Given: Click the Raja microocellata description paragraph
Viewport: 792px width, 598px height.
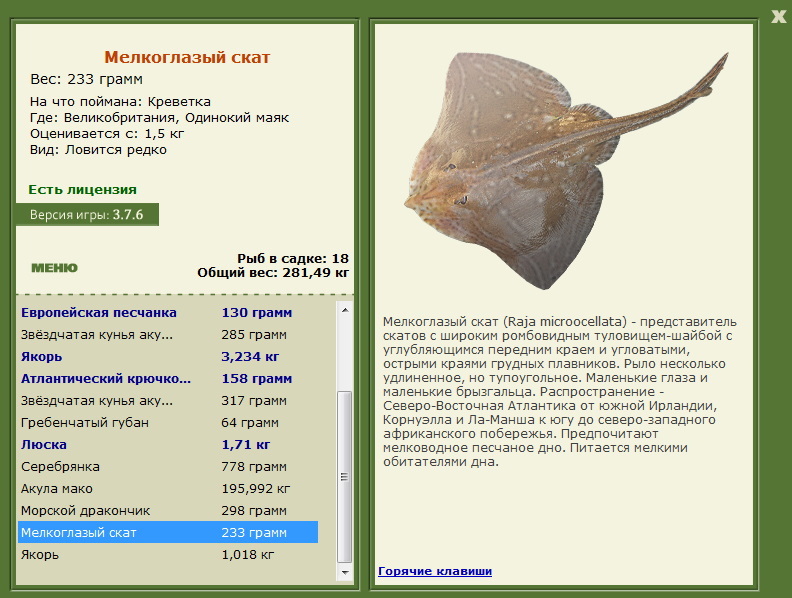Looking at the screenshot, I should click(560, 391).
